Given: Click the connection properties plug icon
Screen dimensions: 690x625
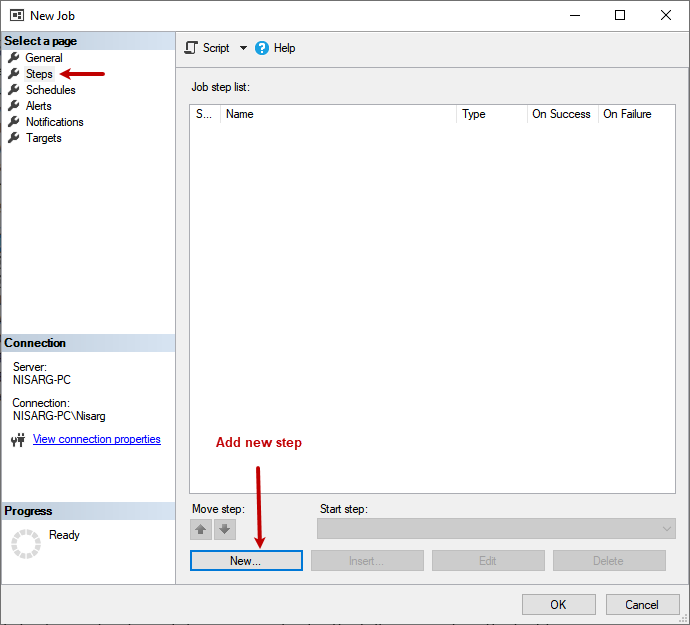Looking at the screenshot, I should point(18,440).
